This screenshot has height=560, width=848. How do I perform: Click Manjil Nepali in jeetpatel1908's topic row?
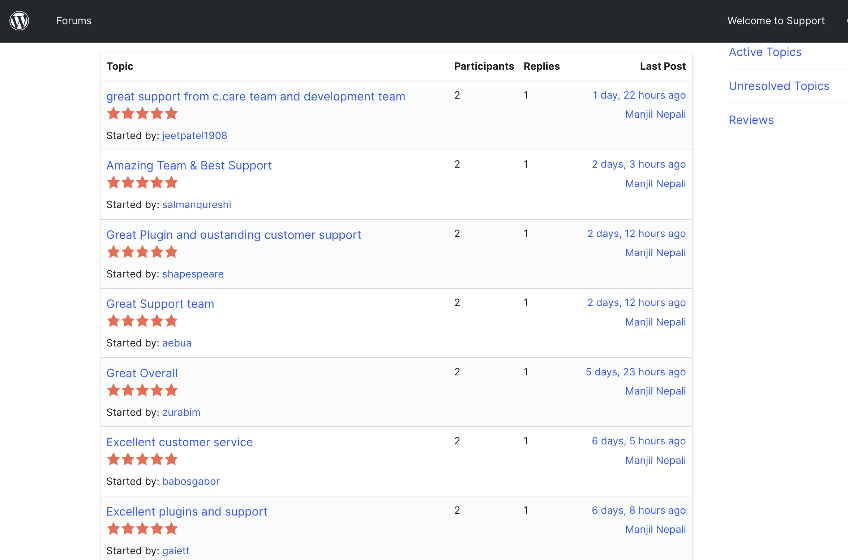(x=655, y=115)
